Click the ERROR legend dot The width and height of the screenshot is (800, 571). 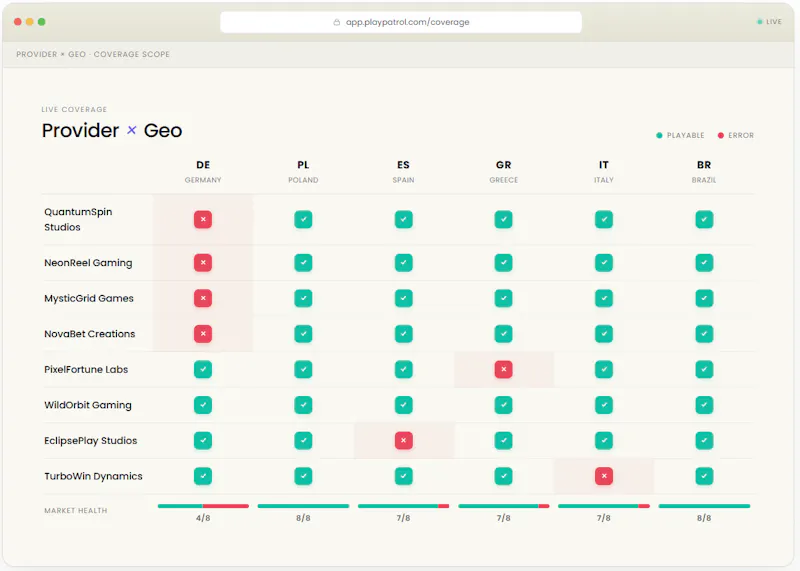(x=721, y=135)
